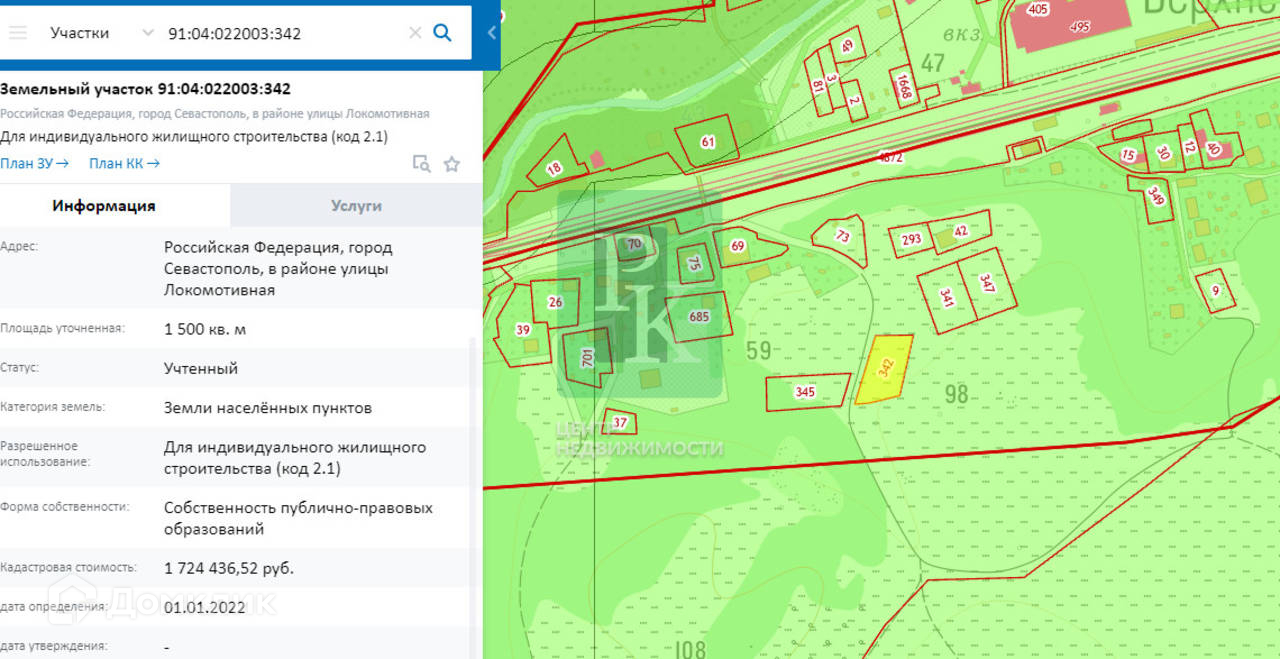Viewport: 1280px width, 659px height.
Task: Collapse the side panel with the chevron
Action: [491, 33]
